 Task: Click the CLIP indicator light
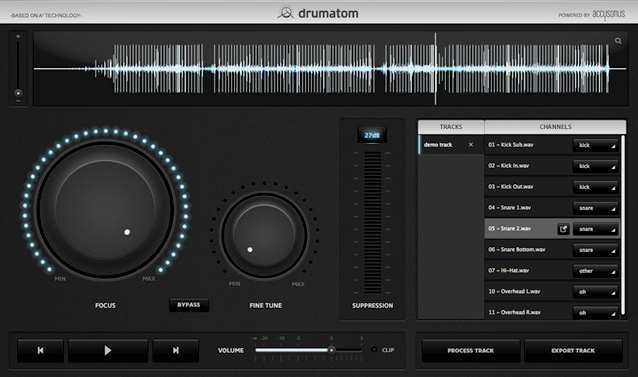pyautogui.click(x=374, y=350)
